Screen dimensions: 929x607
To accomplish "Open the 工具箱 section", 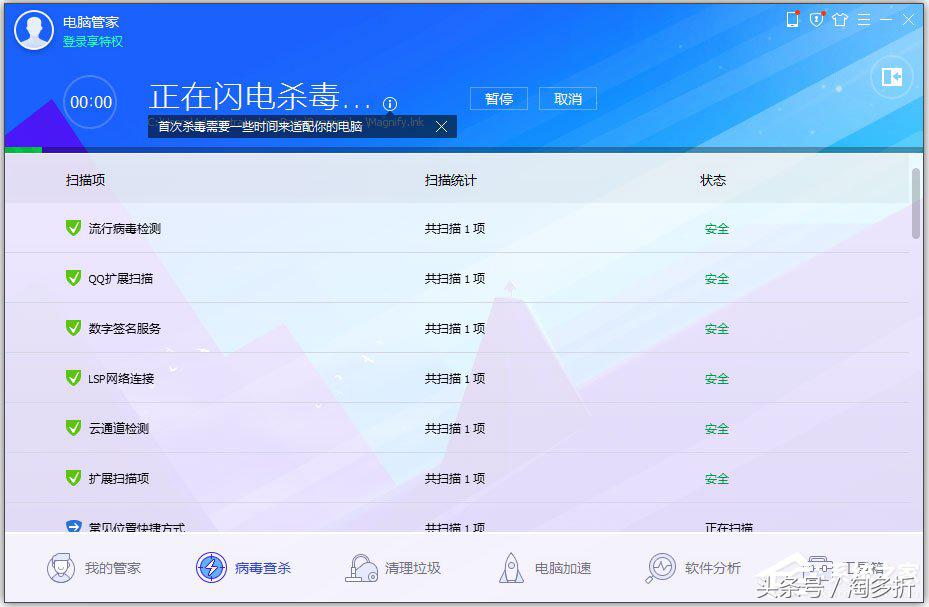I will tap(820, 563).
